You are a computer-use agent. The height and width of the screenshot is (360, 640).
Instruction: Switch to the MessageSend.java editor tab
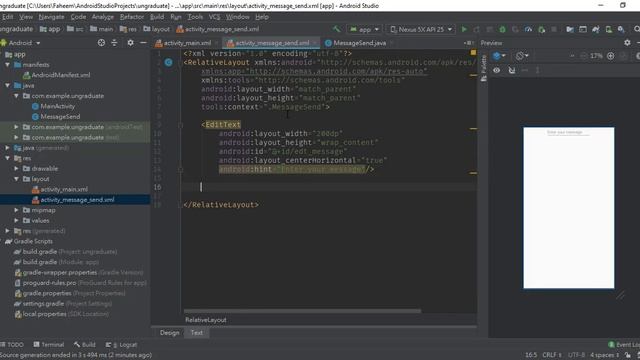tap(359, 43)
